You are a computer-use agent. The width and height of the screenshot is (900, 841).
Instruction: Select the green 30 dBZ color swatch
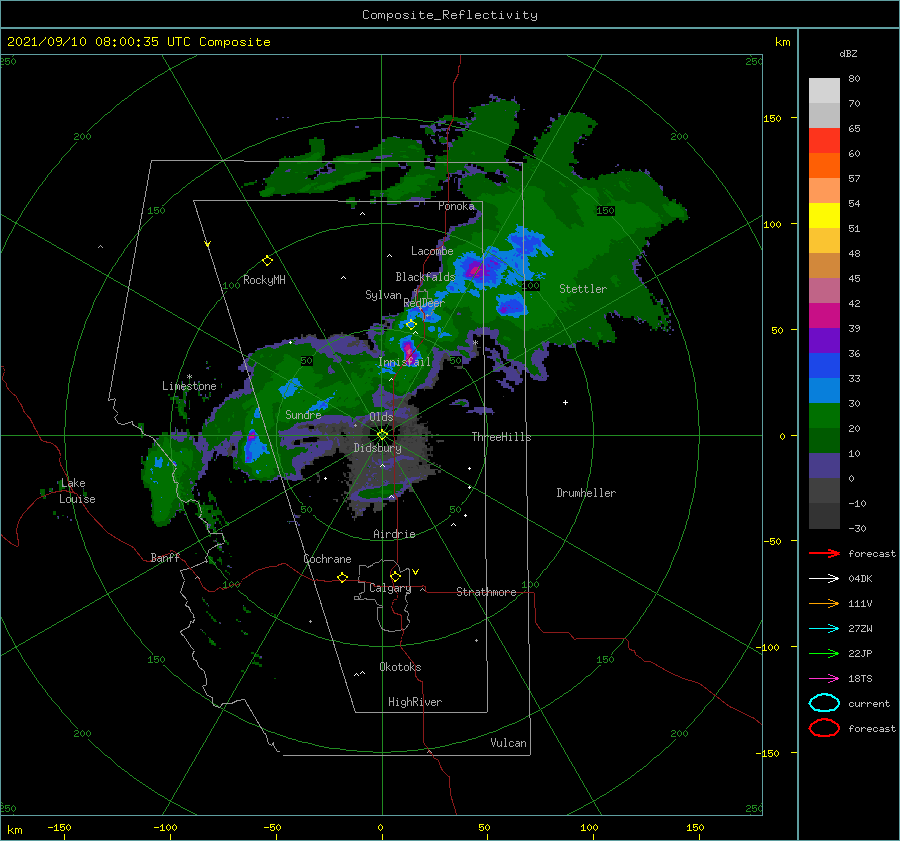pos(824,415)
